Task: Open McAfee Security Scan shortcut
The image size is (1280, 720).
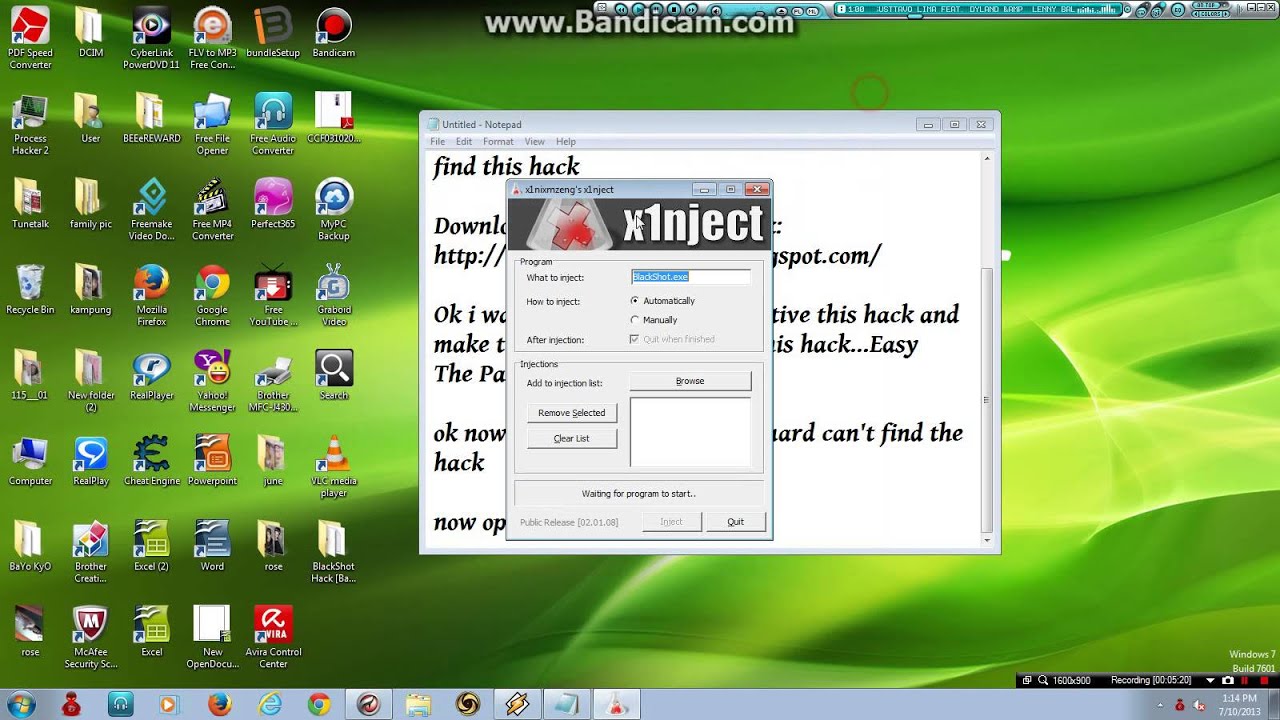Action: click(91, 636)
